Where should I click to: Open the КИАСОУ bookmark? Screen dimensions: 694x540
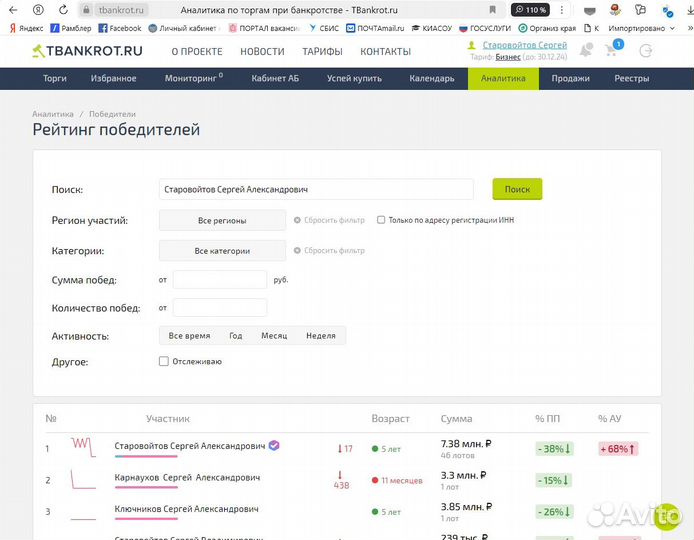click(432, 28)
